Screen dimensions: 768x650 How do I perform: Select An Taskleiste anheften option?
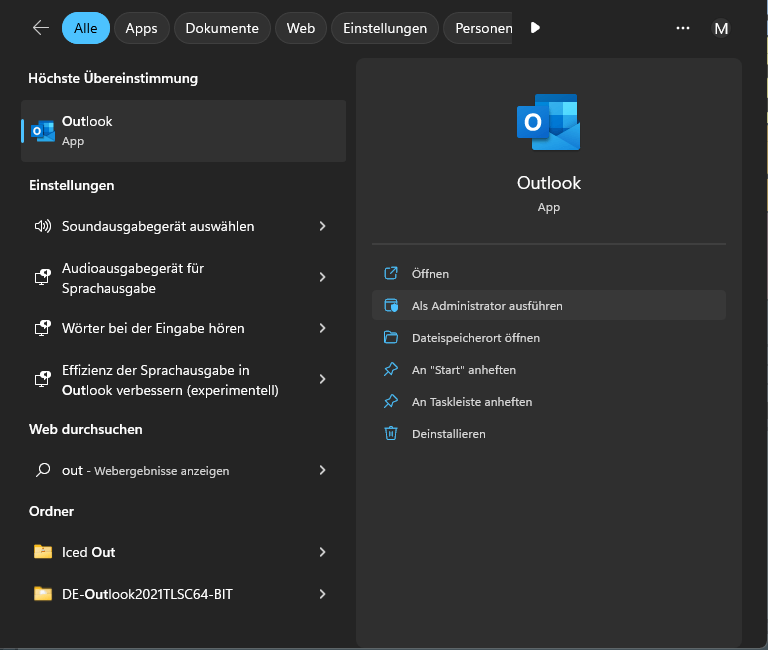(472, 402)
